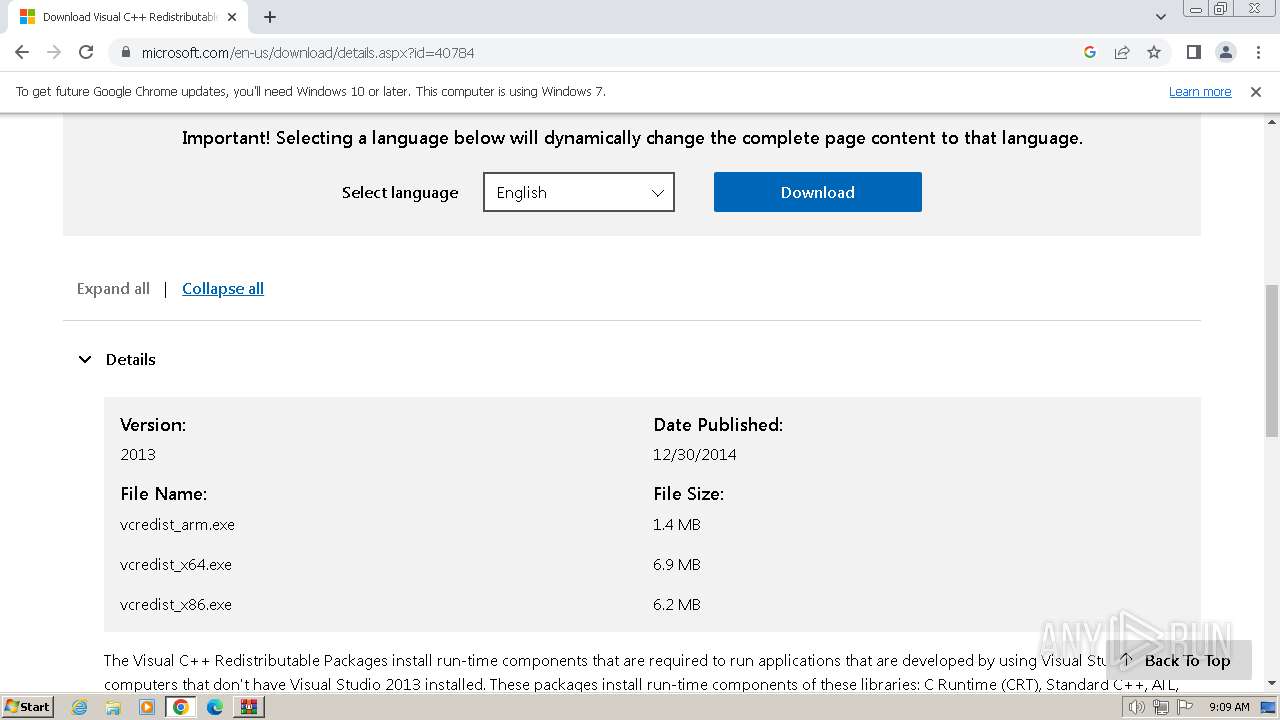
Task: Dismiss the Chrome update notification bar
Action: coord(1256,91)
